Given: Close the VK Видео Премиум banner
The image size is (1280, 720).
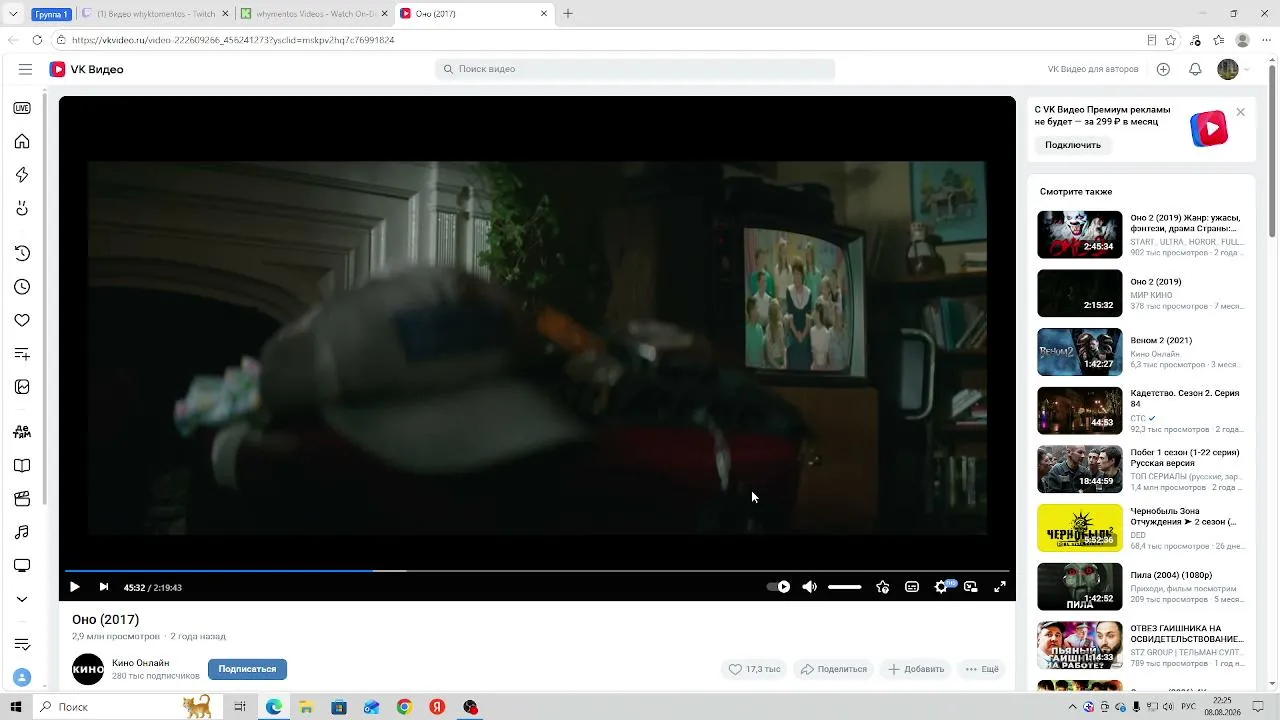Looking at the screenshot, I should tap(1241, 112).
